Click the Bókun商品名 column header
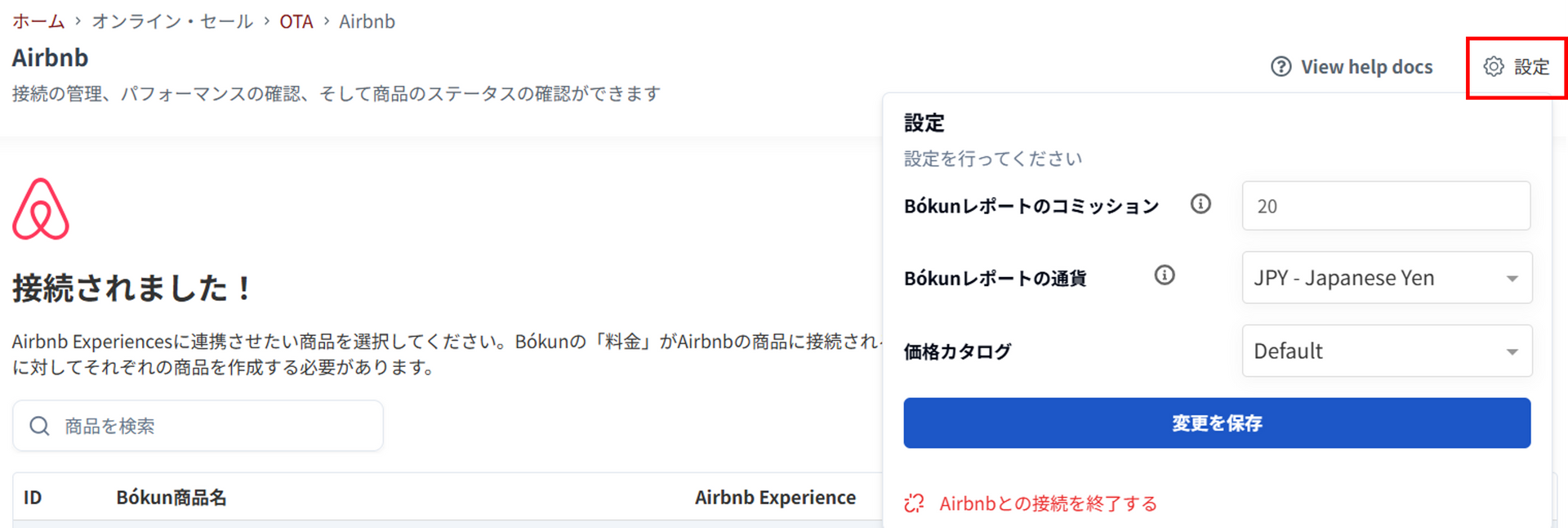 click(x=171, y=498)
